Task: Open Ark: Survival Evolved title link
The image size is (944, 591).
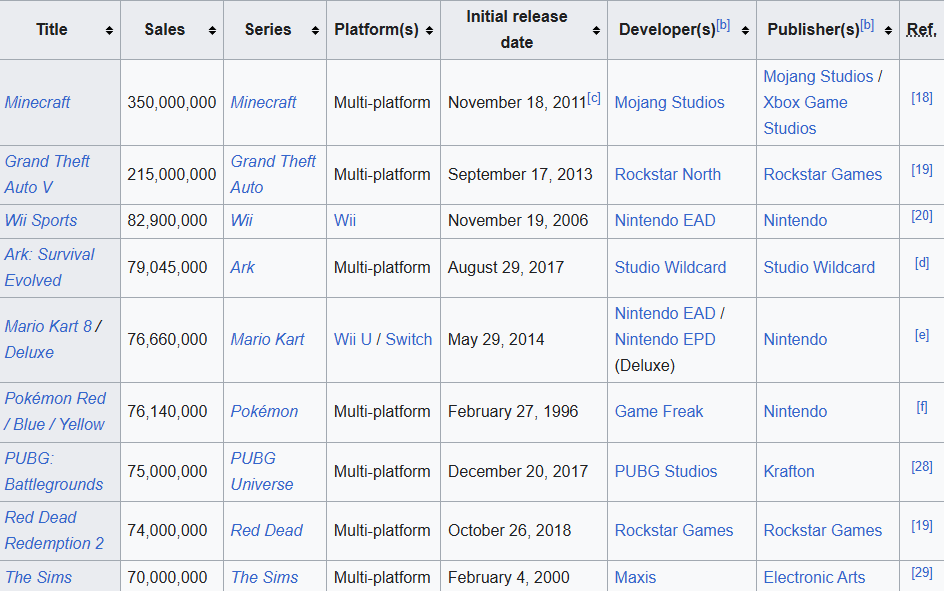Action: 49,267
